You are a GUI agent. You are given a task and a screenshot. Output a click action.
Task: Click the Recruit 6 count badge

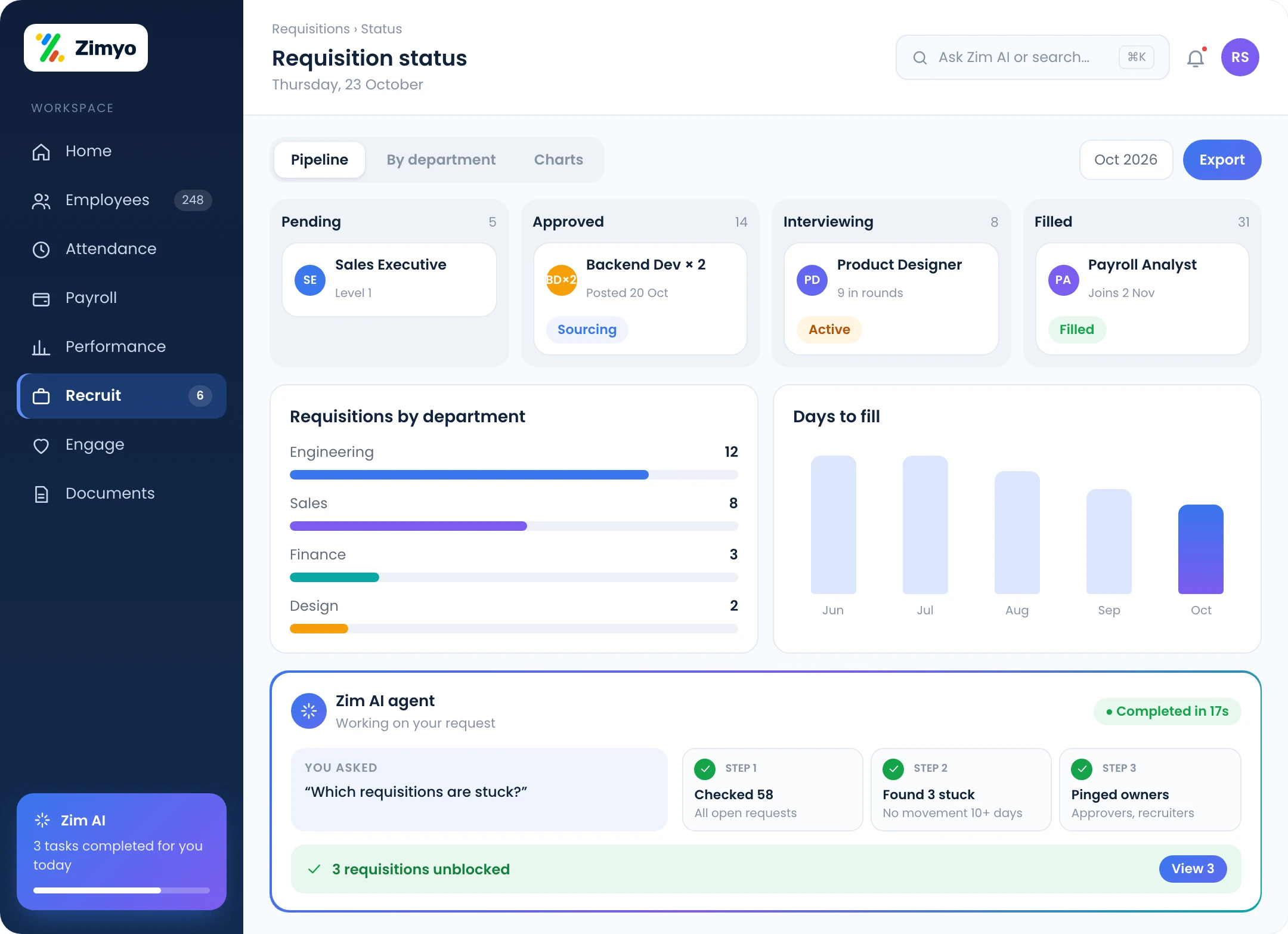coord(200,395)
